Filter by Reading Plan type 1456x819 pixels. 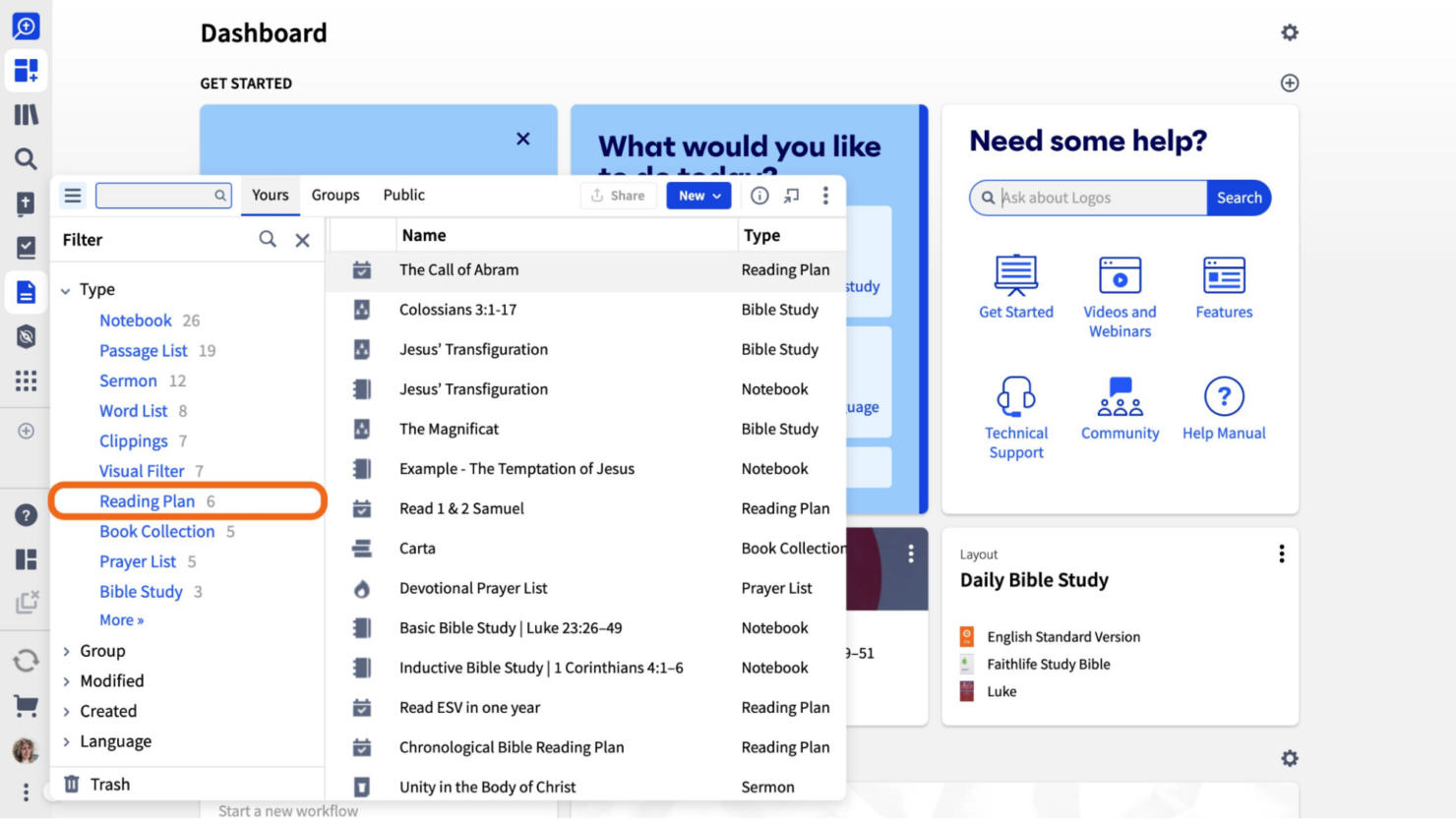[x=147, y=500]
